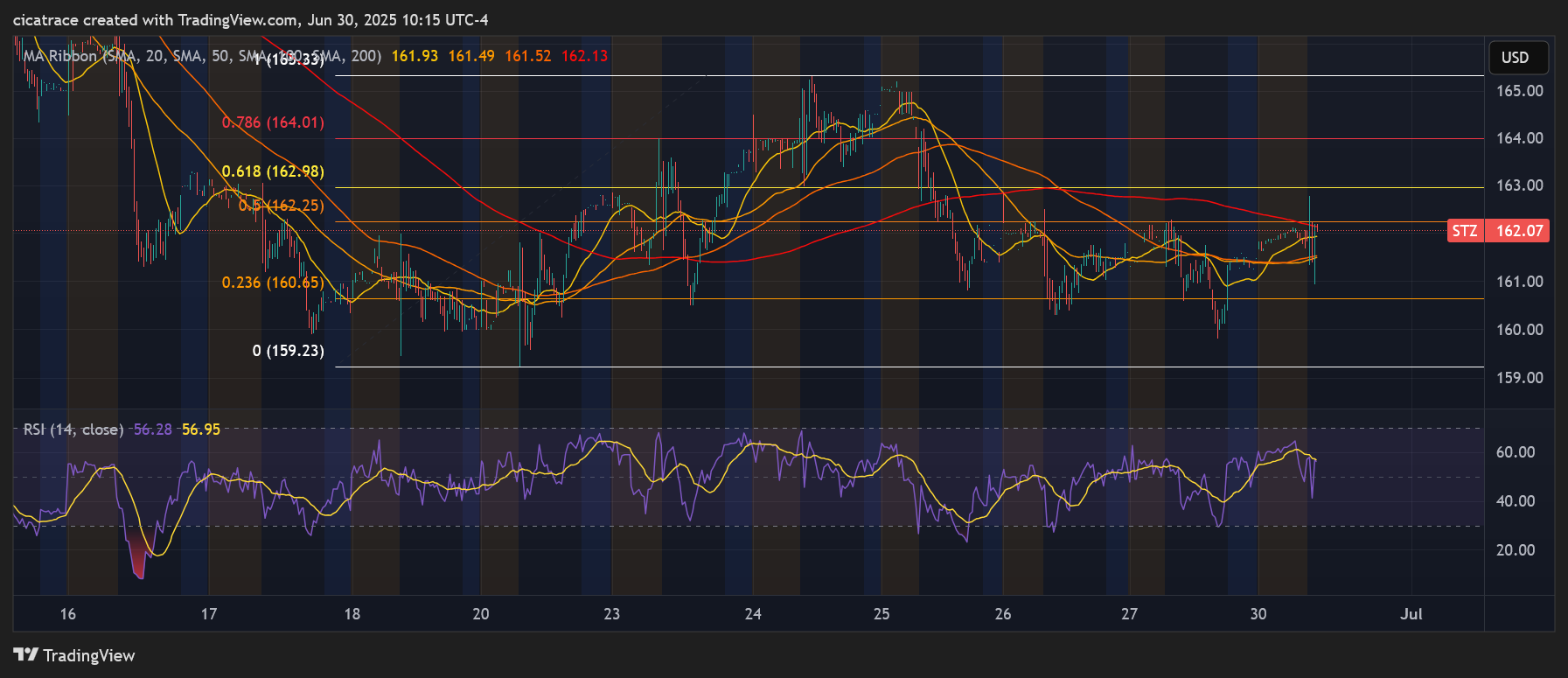Click the 161.52 SMA 100 value
The image size is (1568, 678).
pos(528,56)
